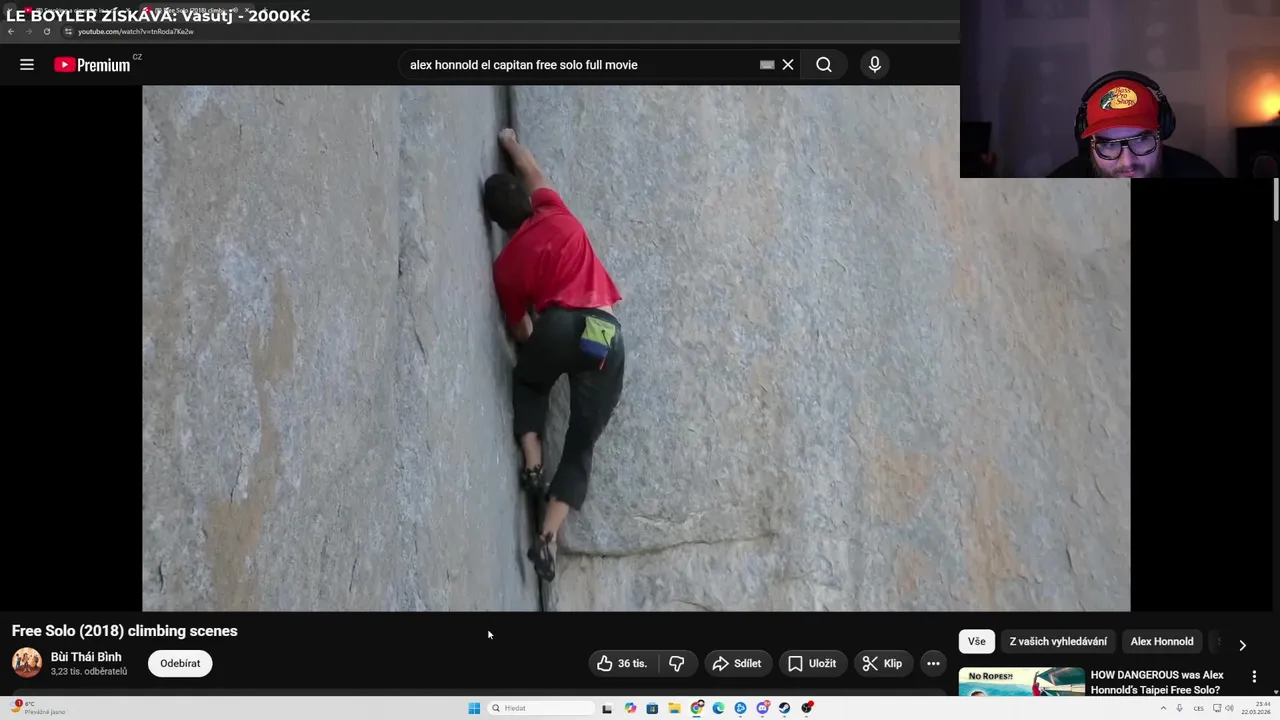
Task: Open the No Ropes recommended video thumbnail
Action: pos(1021,681)
